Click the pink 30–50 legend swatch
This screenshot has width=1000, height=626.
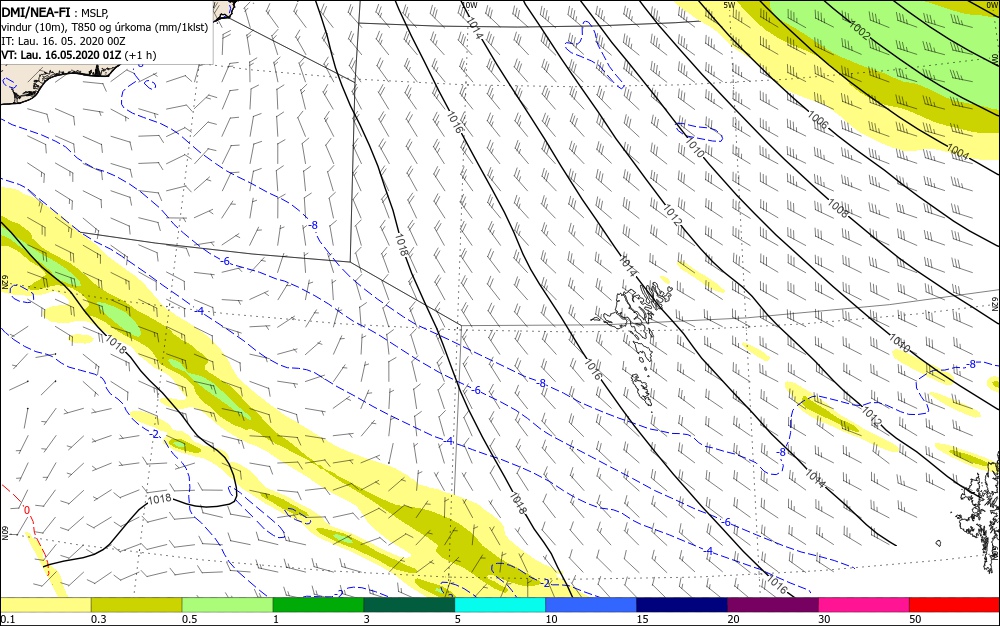(x=864, y=605)
